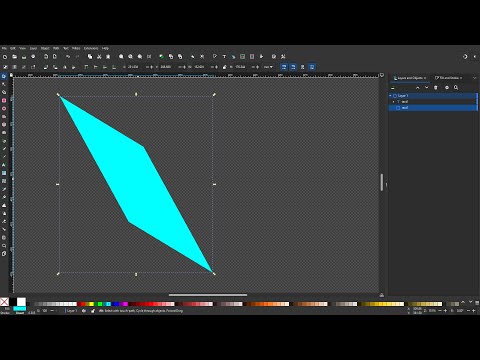480x360 pixels.
Task: Collapse Layer 1 tree expander
Action: click(391, 96)
